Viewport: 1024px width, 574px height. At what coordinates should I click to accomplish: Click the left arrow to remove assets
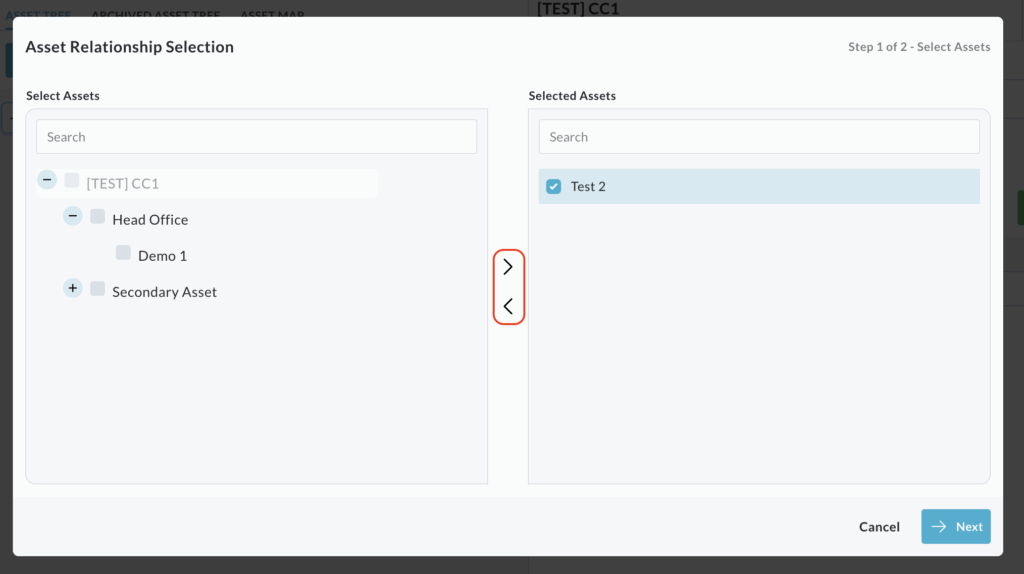508,307
